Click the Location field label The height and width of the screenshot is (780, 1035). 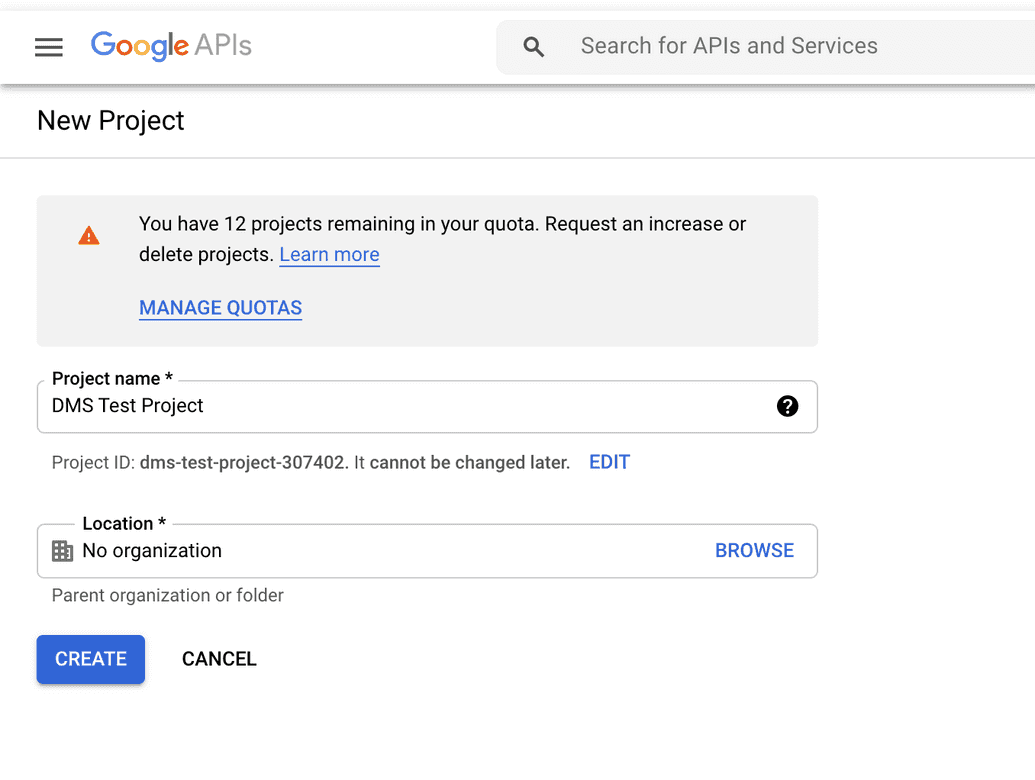(x=123, y=523)
